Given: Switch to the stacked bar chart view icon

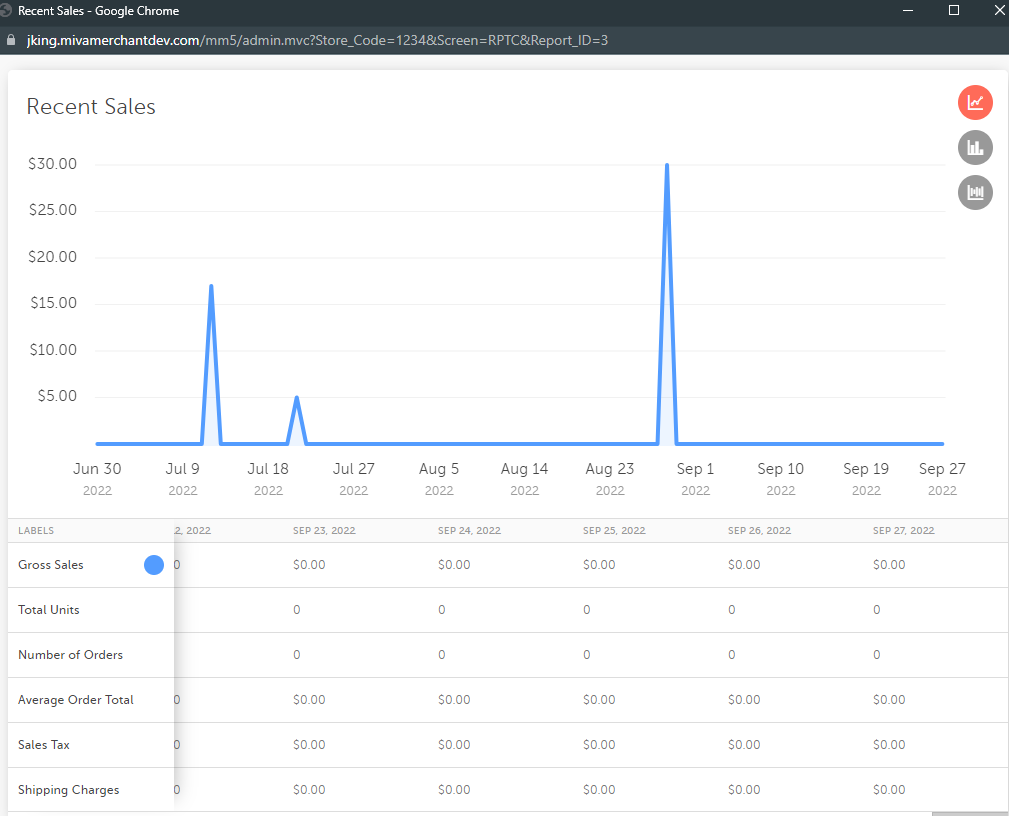Looking at the screenshot, I should [975, 192].
